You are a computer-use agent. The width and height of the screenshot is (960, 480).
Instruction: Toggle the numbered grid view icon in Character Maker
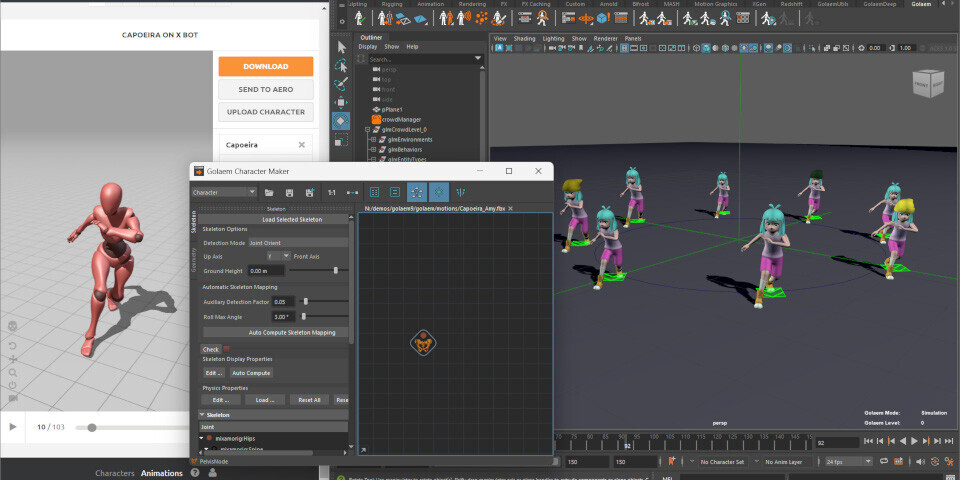[x=375, y=192]
